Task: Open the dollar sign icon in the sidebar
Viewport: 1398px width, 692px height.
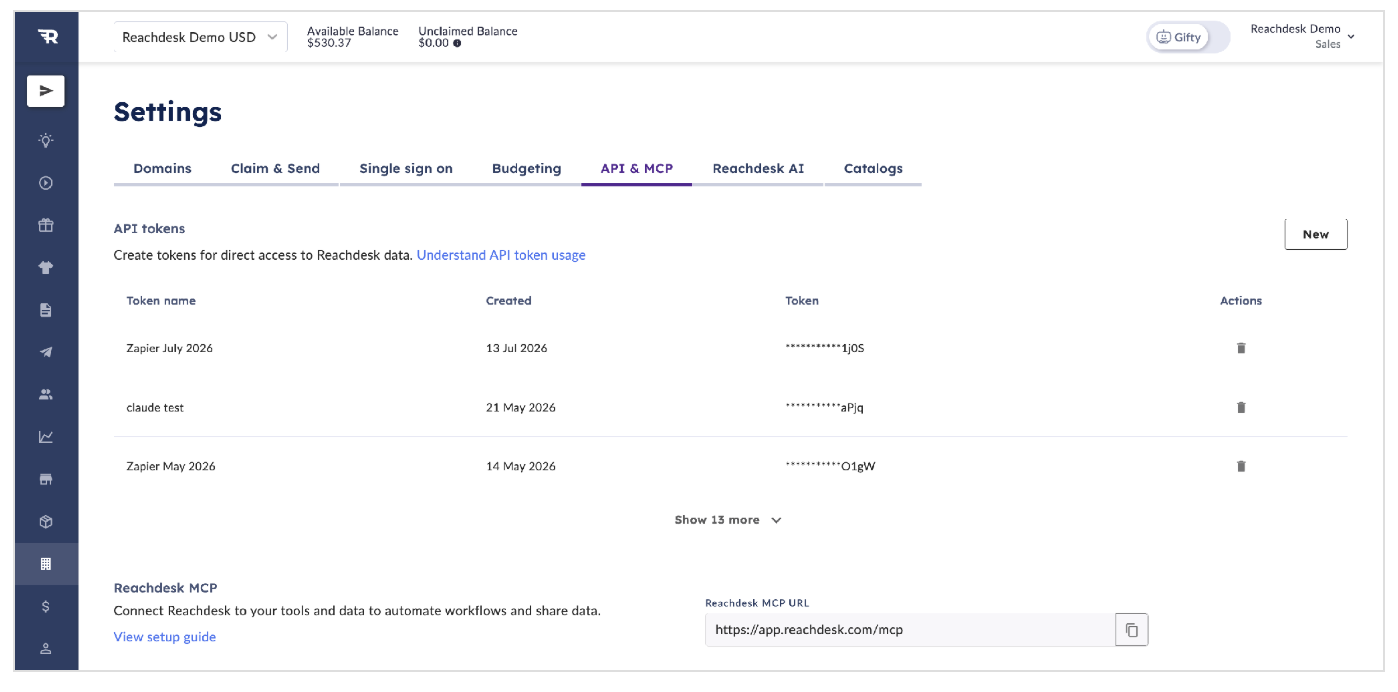Action: [x=46, y=606]
